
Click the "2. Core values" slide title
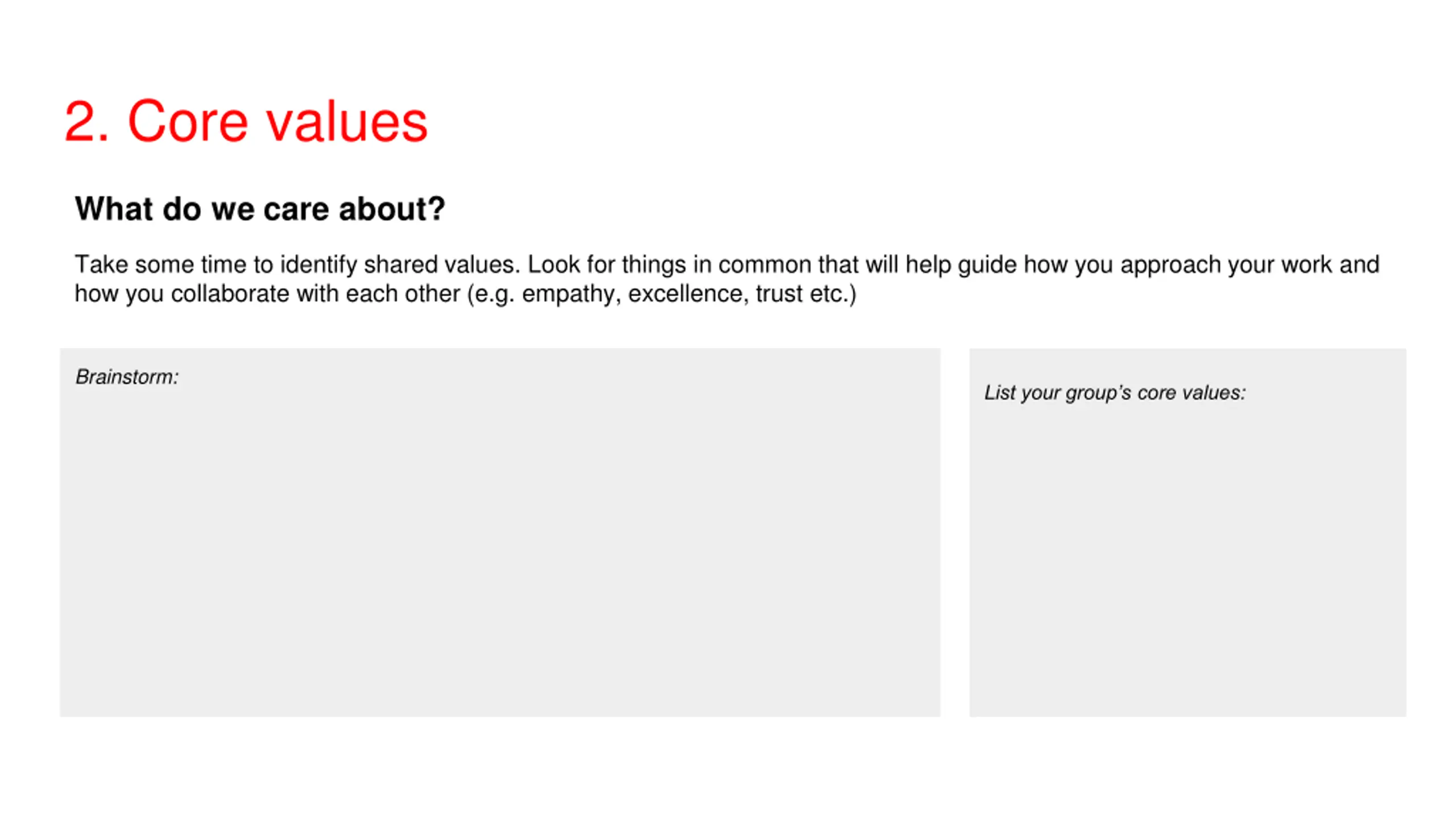pos(246,121)
